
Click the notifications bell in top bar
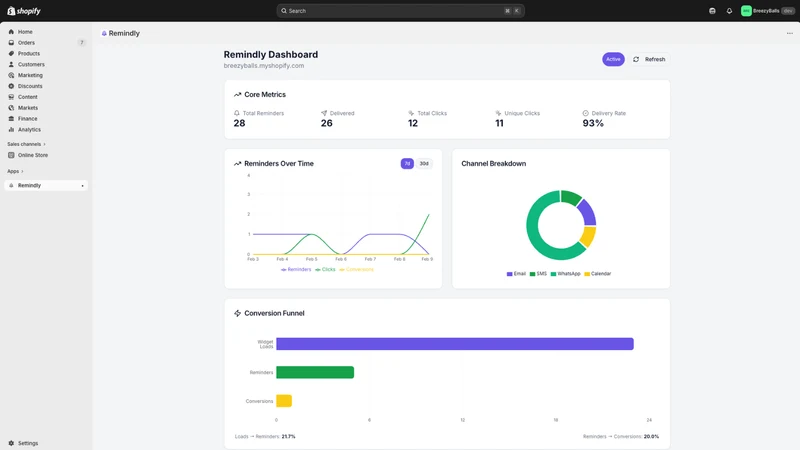point(729,11)
